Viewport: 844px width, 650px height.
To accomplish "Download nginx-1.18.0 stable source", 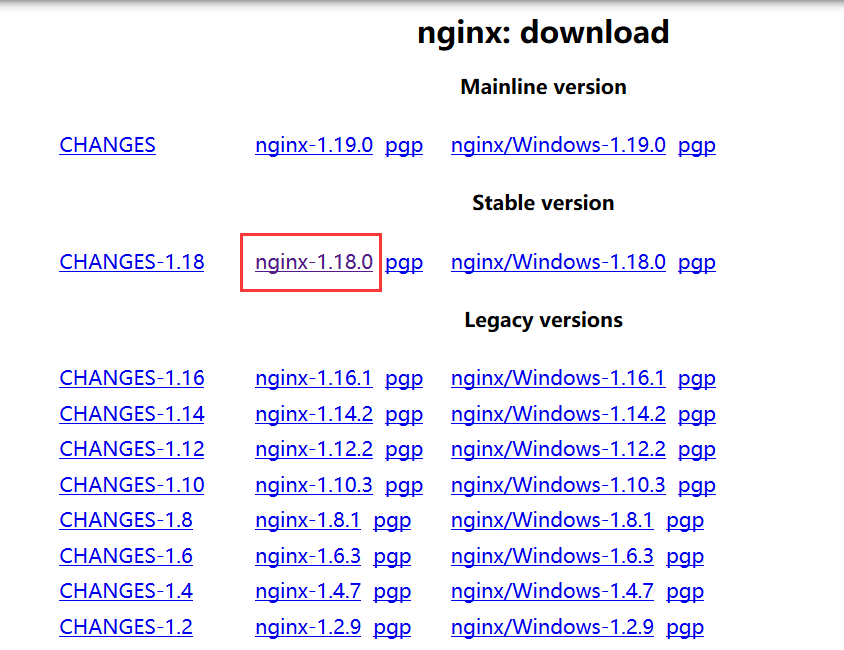I will point(314,262).
